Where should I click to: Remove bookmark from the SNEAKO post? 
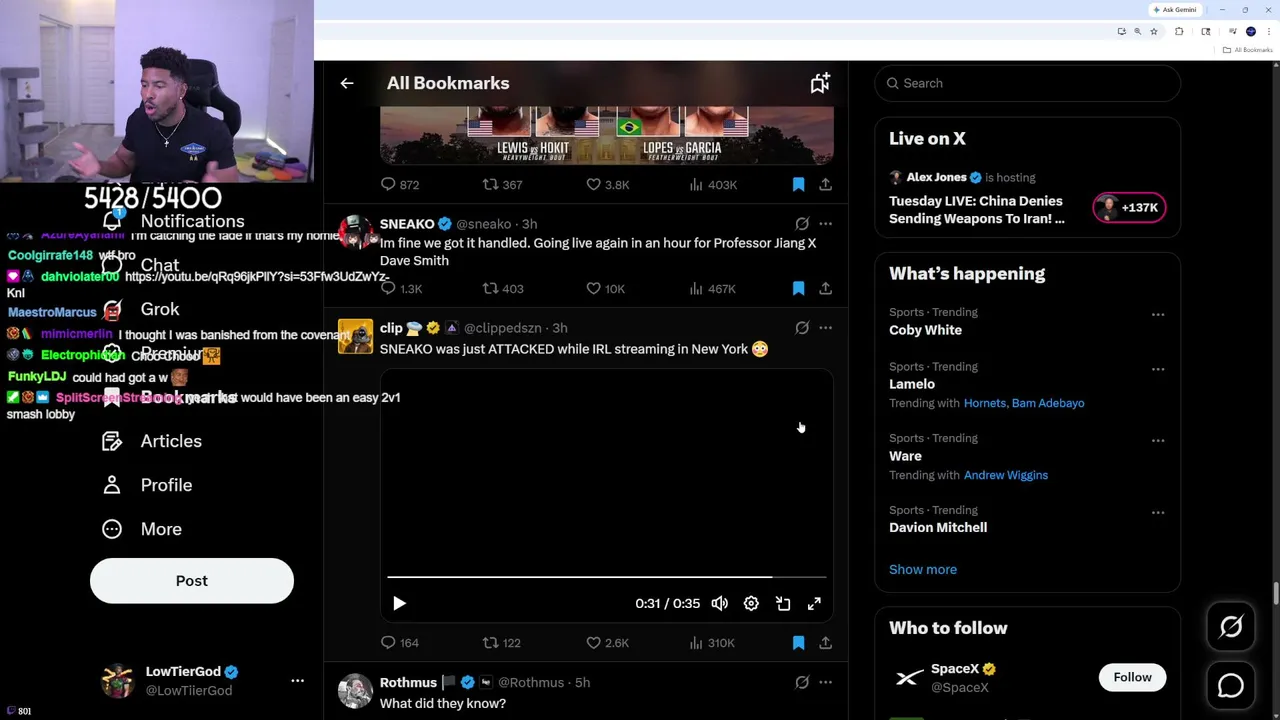[798, 288]
